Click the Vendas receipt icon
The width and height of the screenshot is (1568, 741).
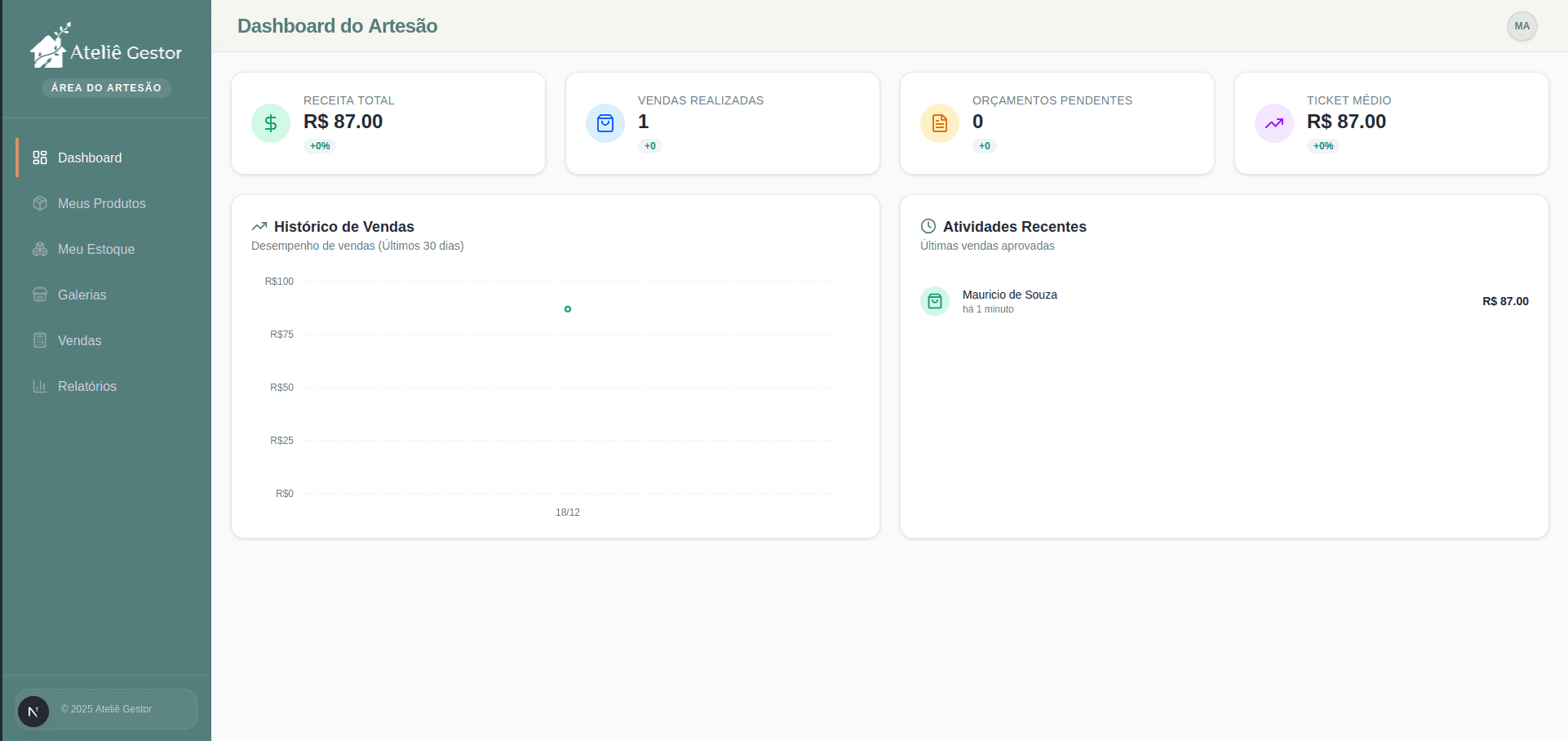tap(39, 340)
